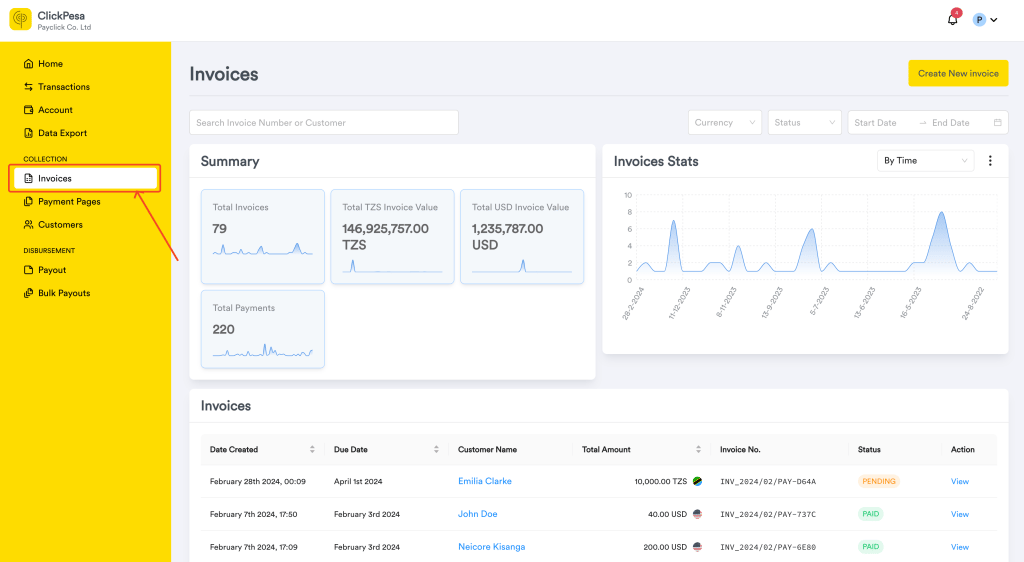Click the Customer Name column header
This screenshot has width=1024, height=562.
click(487, 449)
